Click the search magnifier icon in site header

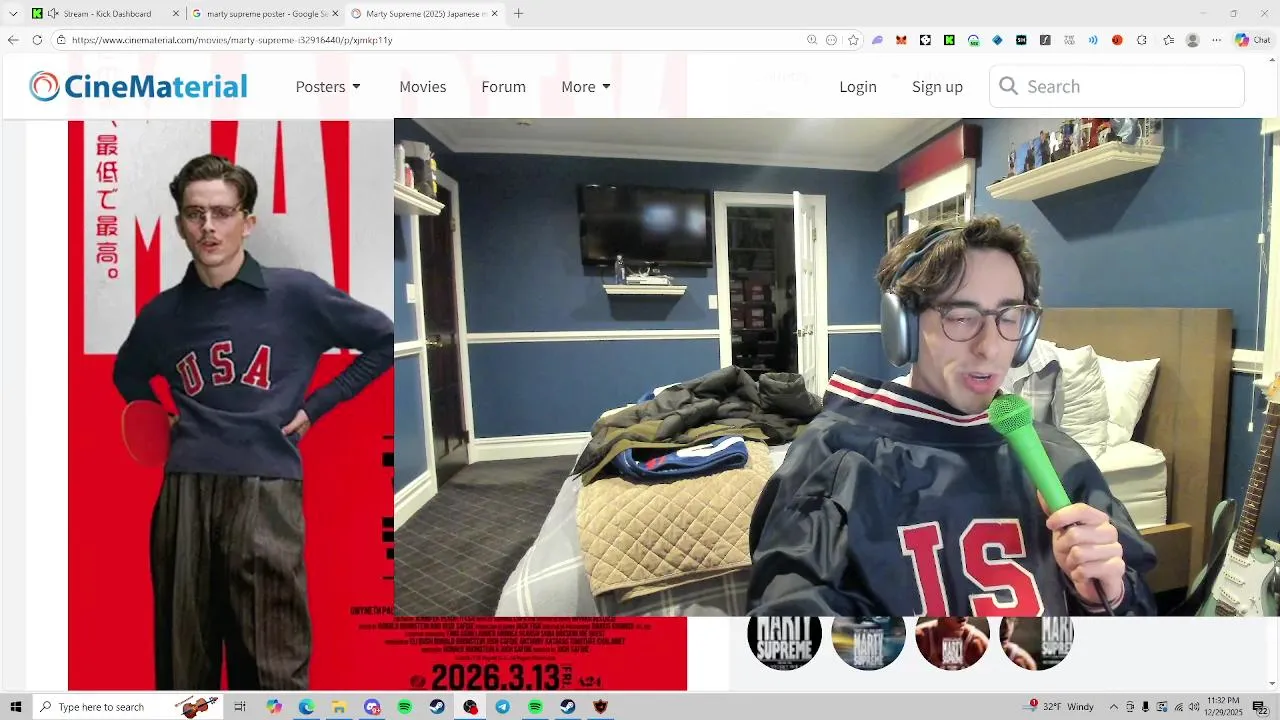tap(1008, 86)
